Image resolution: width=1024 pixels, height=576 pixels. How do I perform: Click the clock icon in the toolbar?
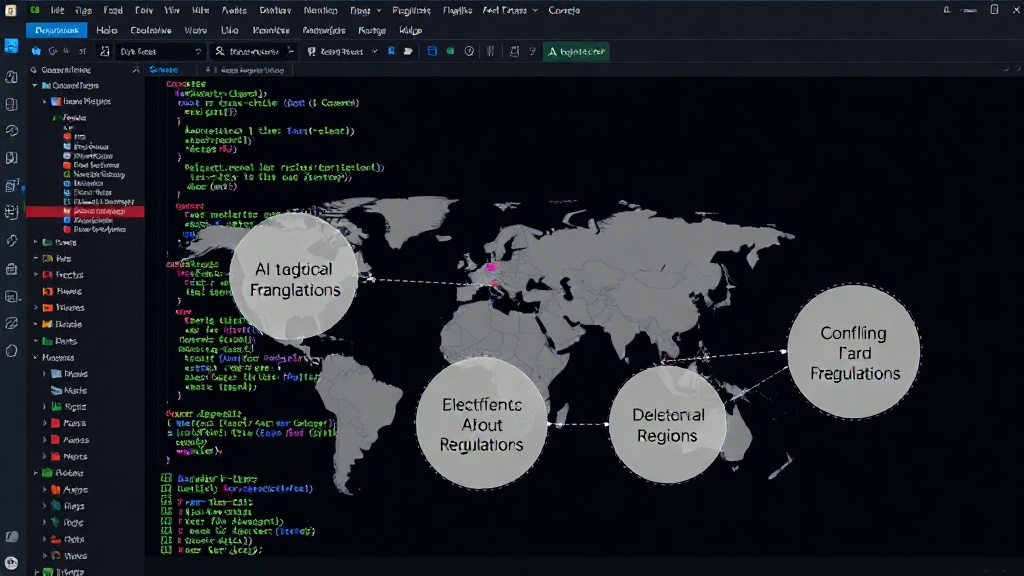469,51
